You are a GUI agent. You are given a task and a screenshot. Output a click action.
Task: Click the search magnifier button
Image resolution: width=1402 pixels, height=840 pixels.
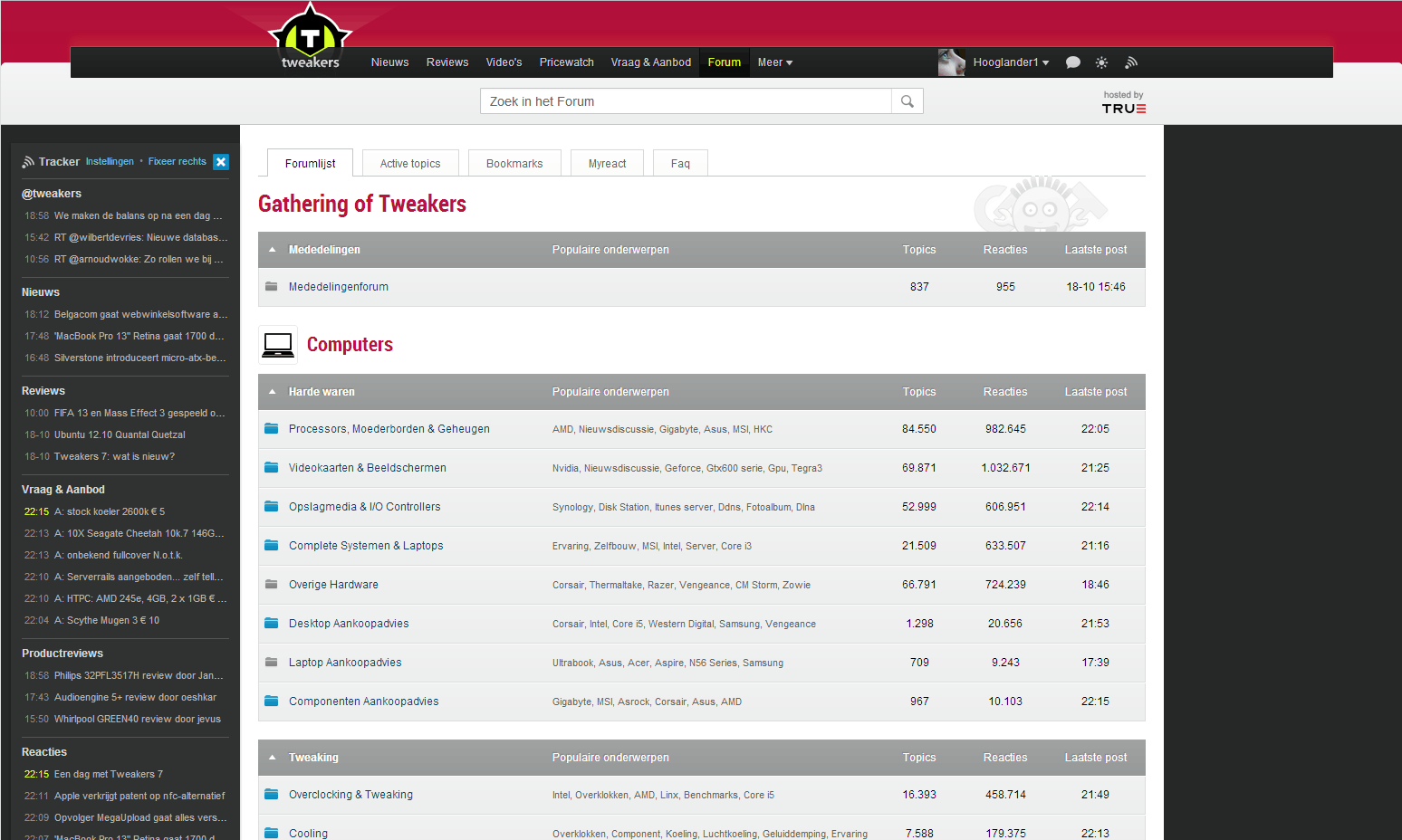pyautogui.click(x=907, y=101)
